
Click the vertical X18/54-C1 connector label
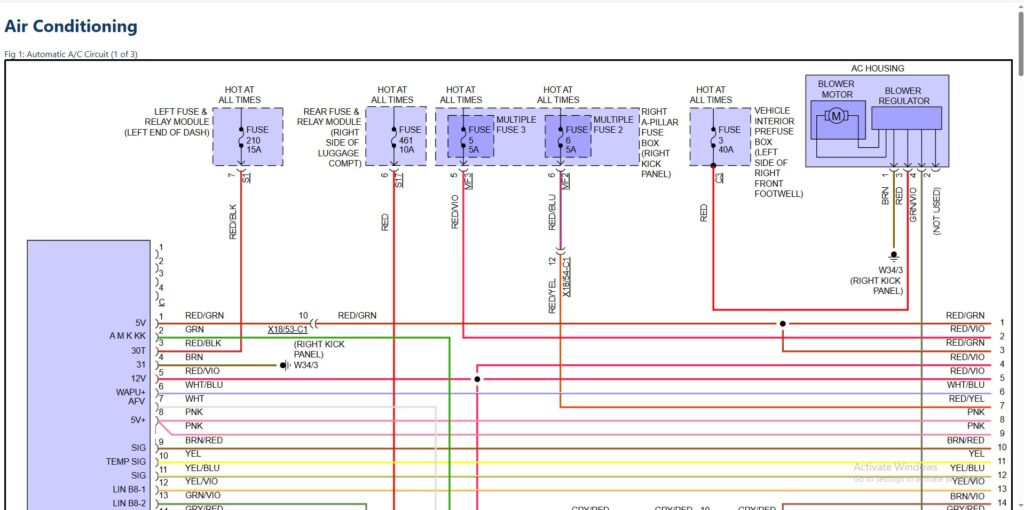(567, 277)
